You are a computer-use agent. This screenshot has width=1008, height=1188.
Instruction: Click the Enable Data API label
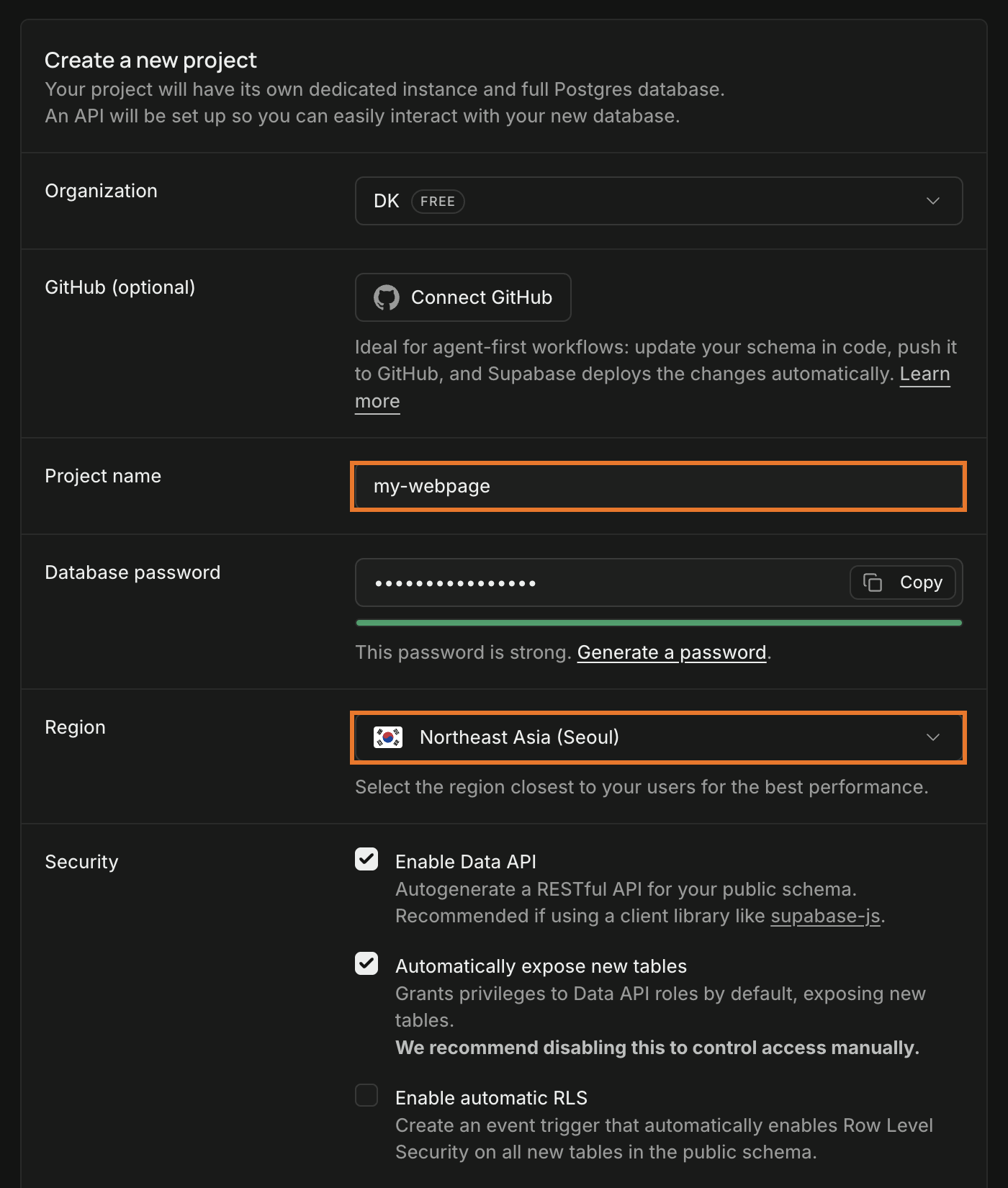(x=466, y=862)
